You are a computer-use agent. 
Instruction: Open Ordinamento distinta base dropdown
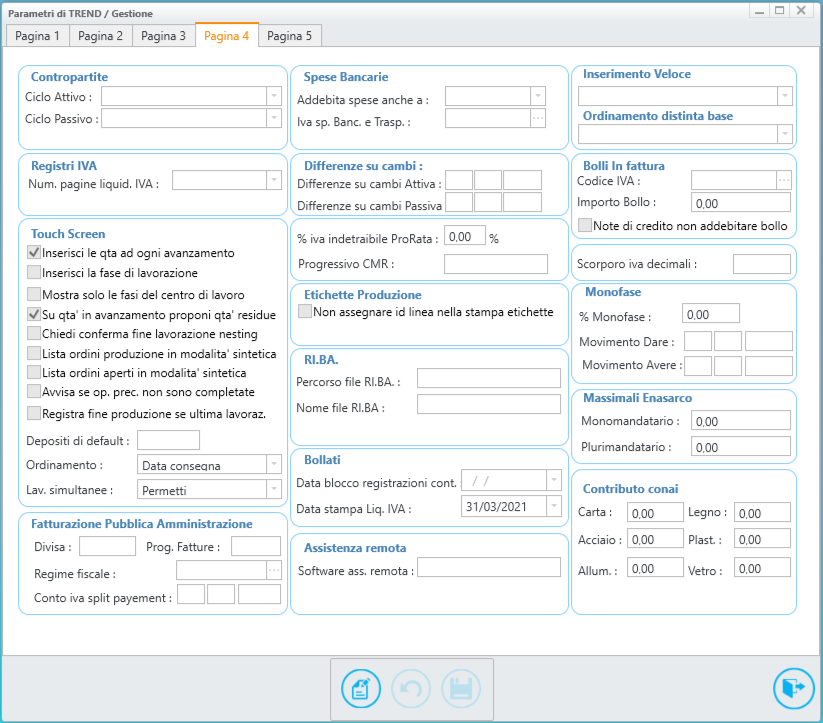(785, 134)
